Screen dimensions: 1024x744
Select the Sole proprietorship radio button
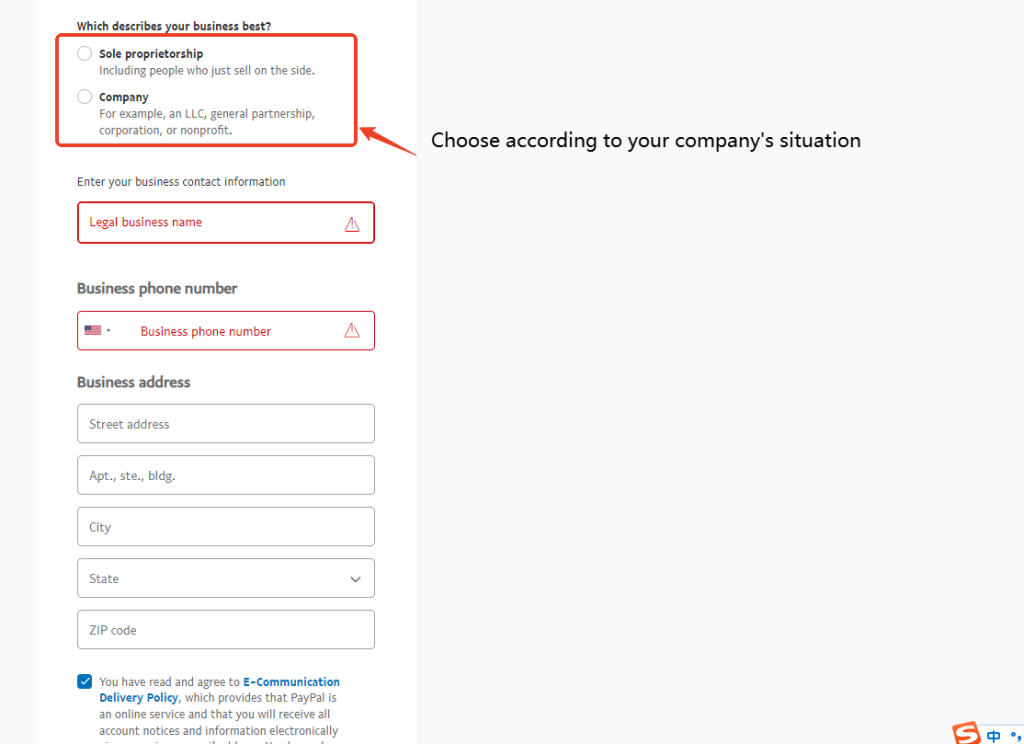tap(84, 53)
